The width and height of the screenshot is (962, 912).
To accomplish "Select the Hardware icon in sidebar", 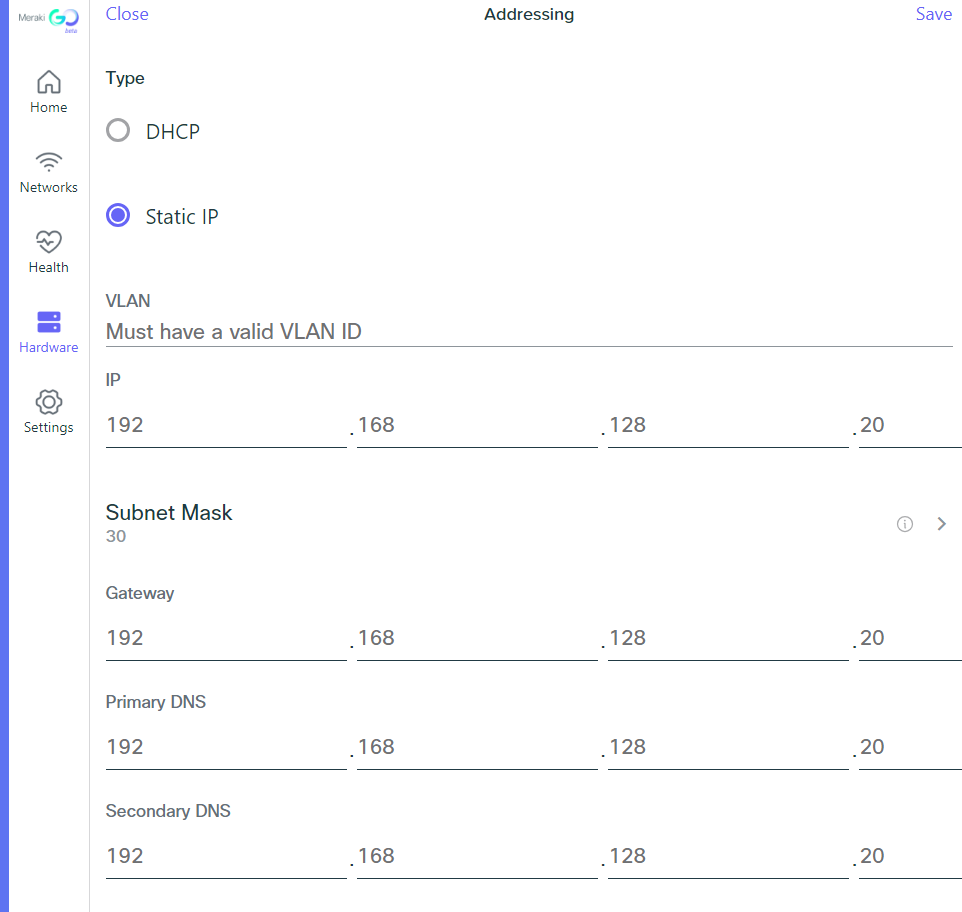I will point(48,322).
